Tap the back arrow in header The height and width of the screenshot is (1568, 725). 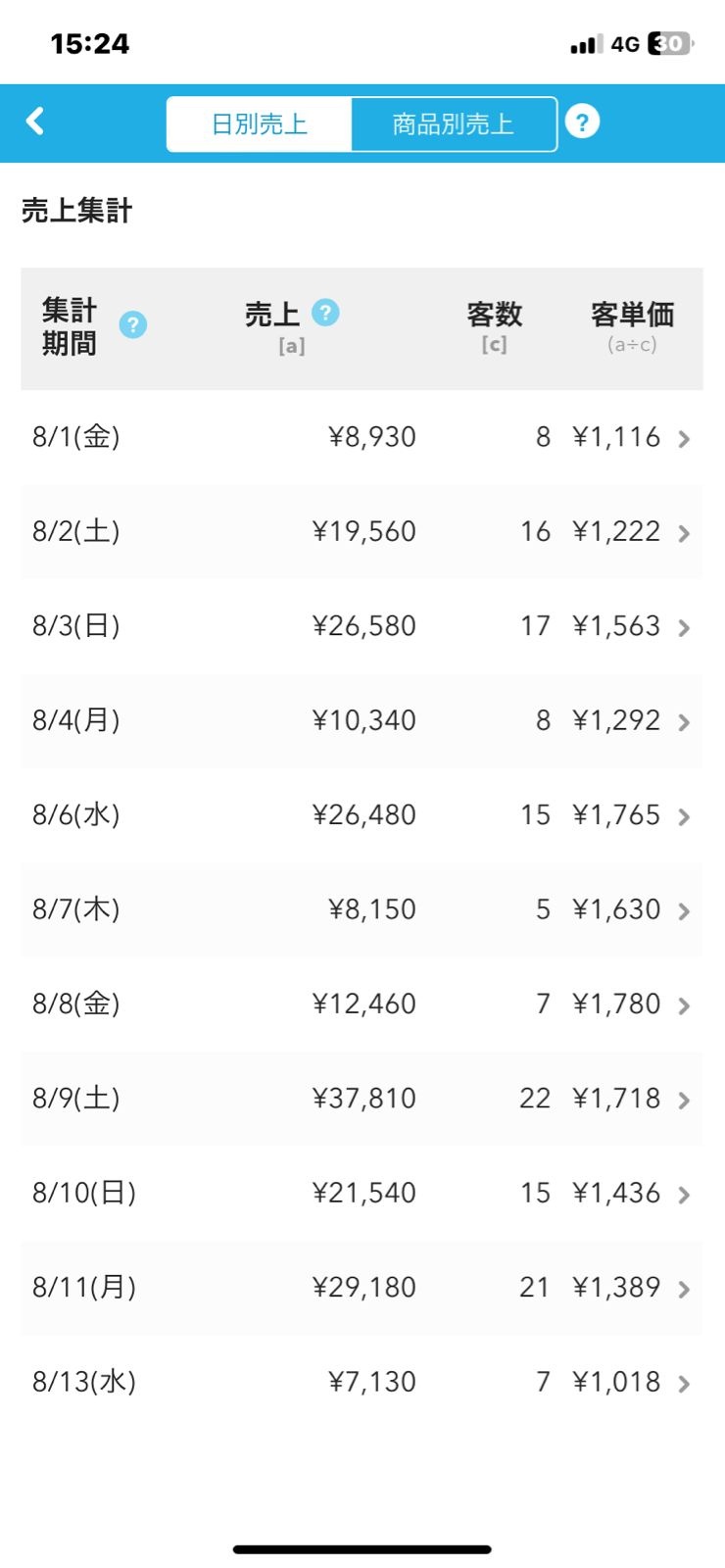pyautogui.click(x=35, y=122)
